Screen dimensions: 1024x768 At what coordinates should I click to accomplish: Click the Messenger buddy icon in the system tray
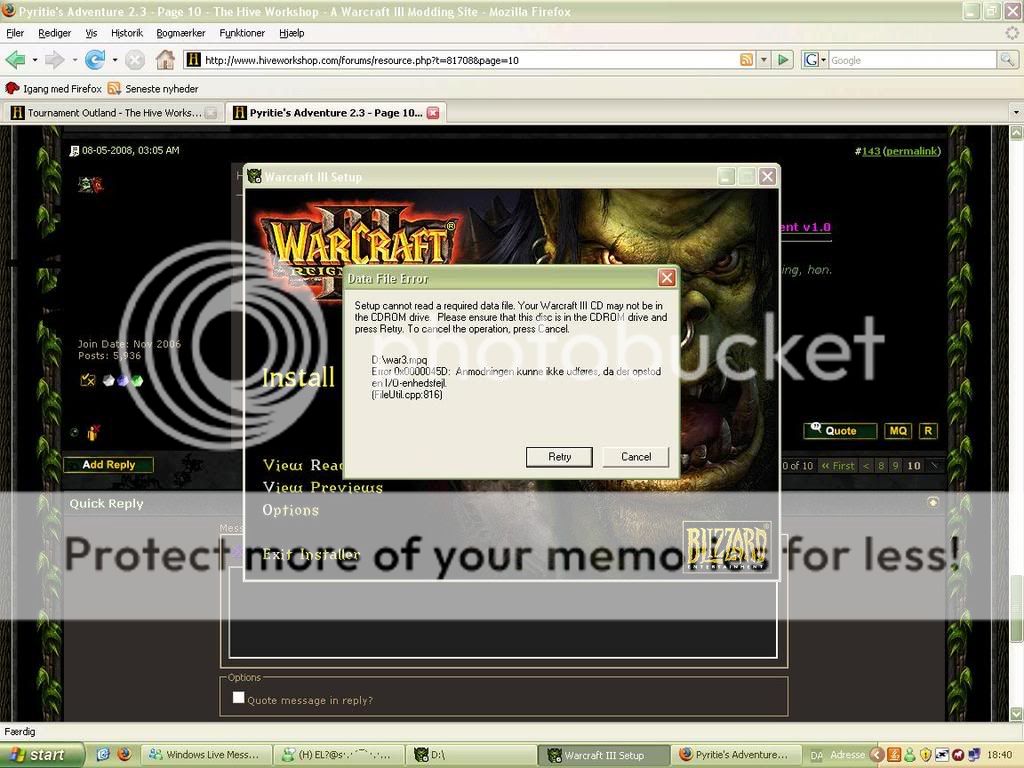[909, 755]
